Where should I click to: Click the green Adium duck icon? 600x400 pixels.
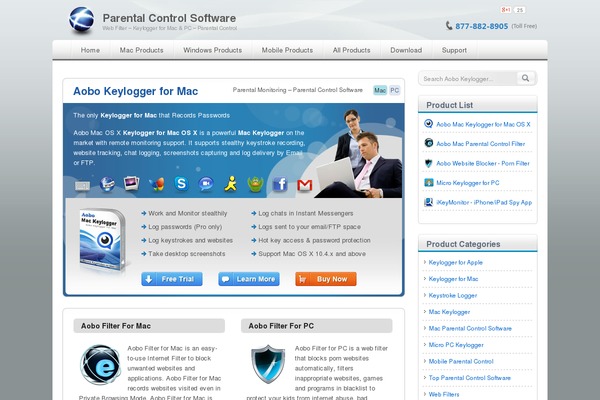pos(255,184)
